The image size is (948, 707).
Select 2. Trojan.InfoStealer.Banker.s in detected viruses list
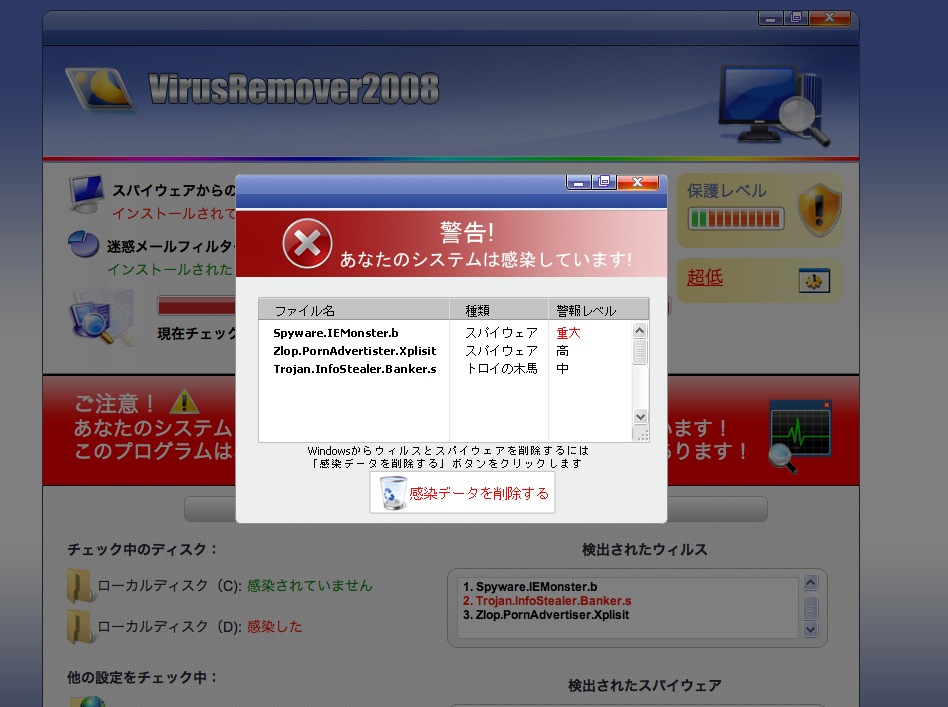click(x=547, y=601)
